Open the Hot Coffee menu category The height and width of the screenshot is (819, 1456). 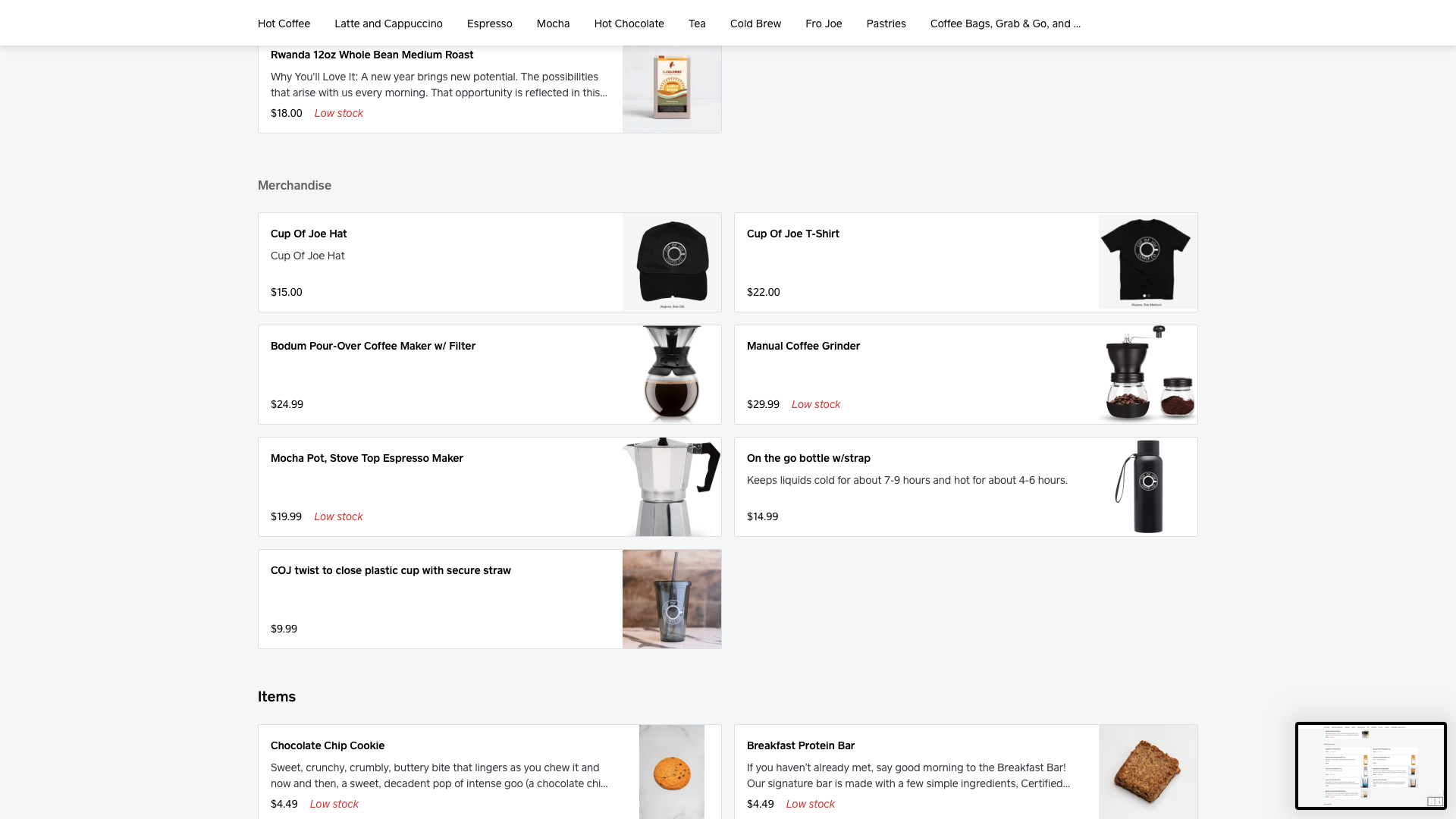pyautogui.click(x=284, y=24)
